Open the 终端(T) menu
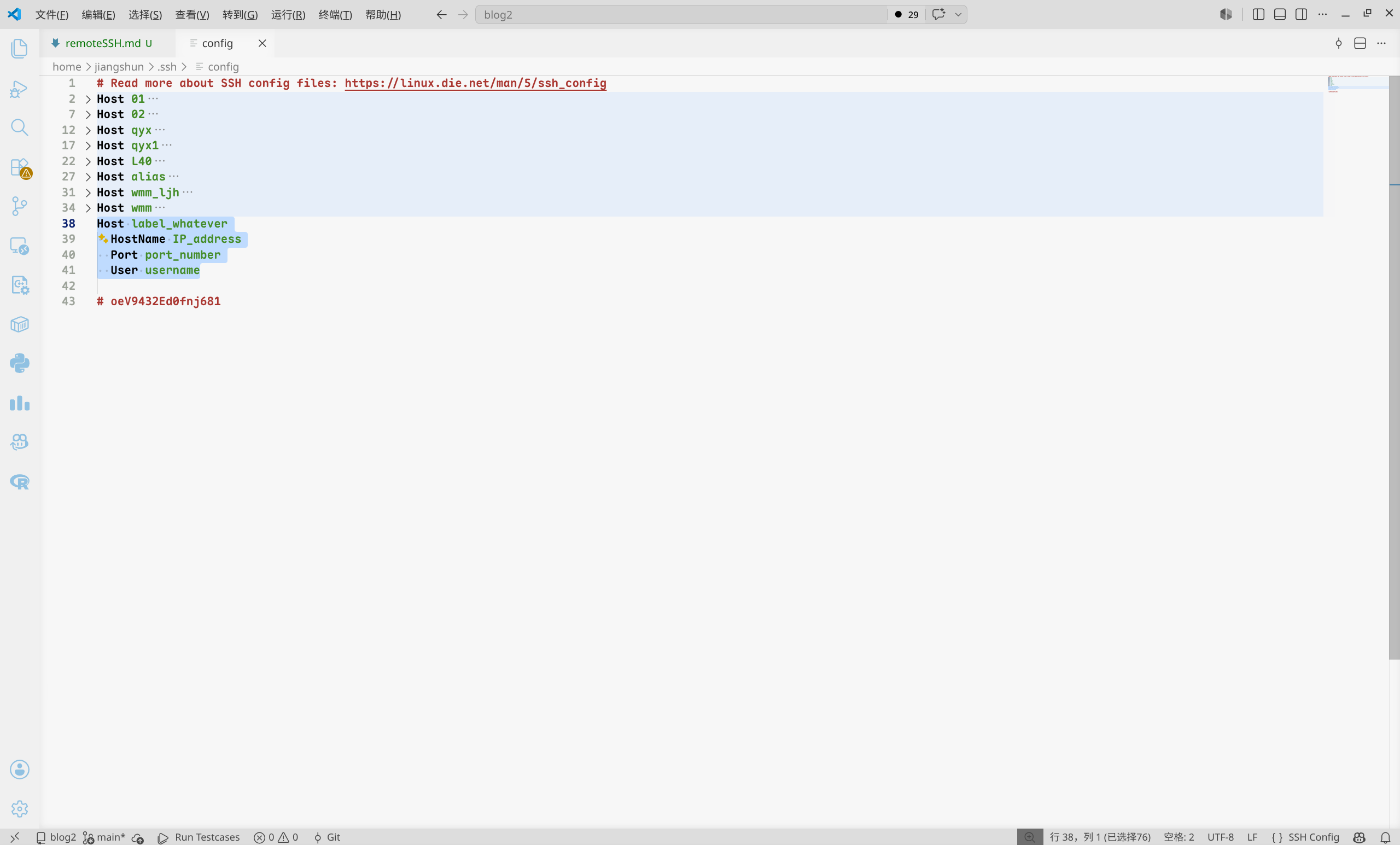This screenshot has height=845, width=1400. pos(335,15)
